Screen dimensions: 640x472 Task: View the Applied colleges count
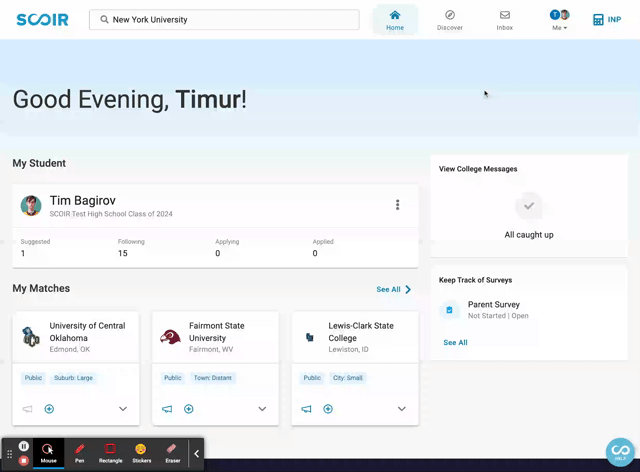click(x=323, y=247)
